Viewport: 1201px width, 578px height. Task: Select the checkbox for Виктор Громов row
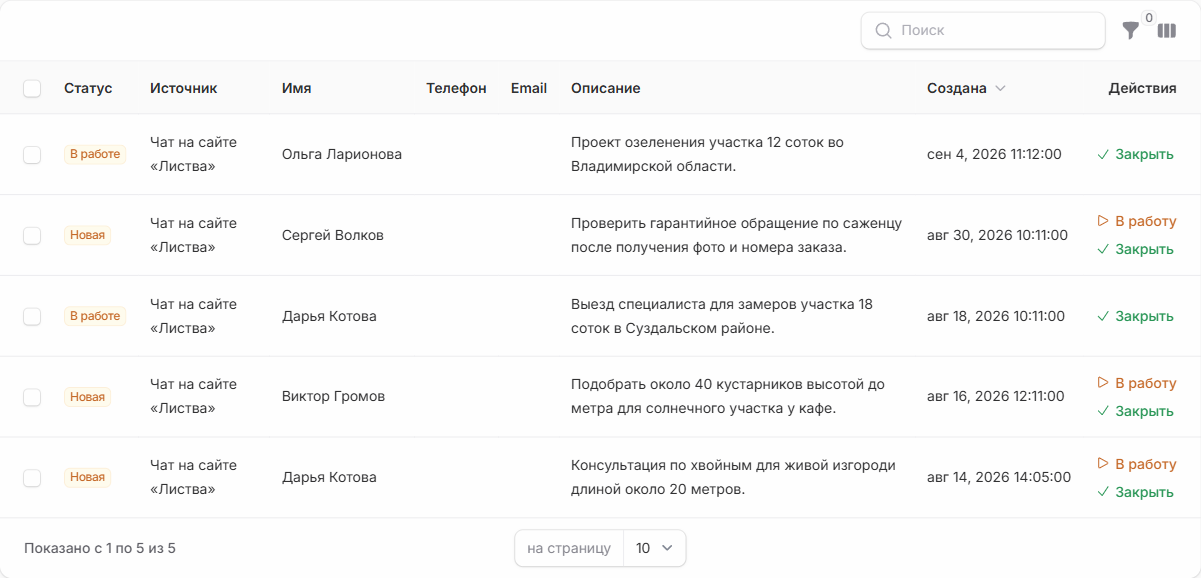tap(32, 397)
